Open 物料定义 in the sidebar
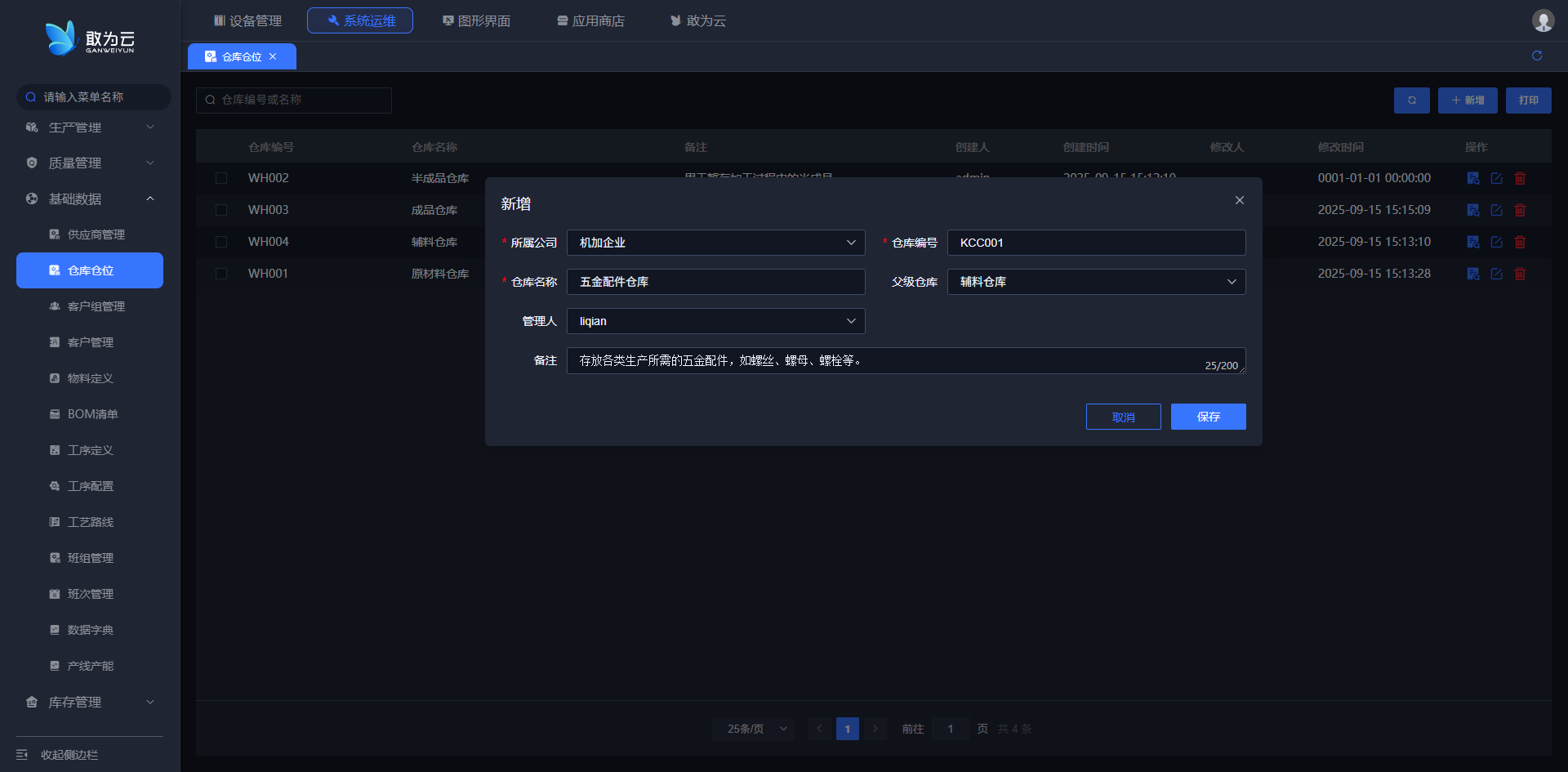The height and width of the screenshot is (772, 1568). [90, 378]
